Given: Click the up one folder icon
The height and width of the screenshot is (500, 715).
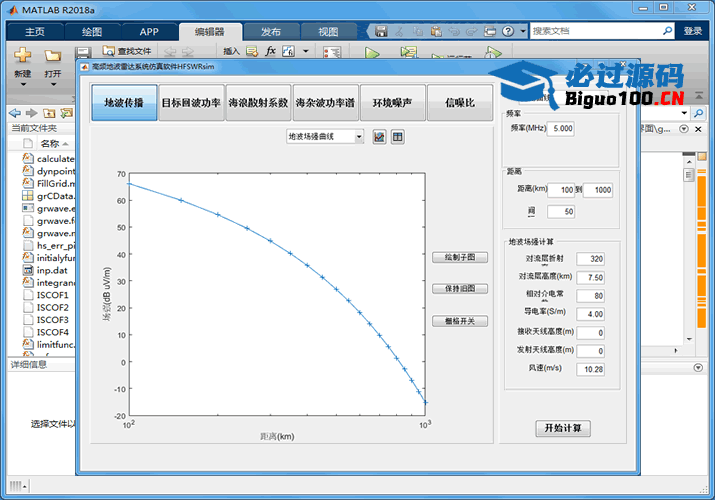Looking at the screenshot, I should [x=49, y=113].
